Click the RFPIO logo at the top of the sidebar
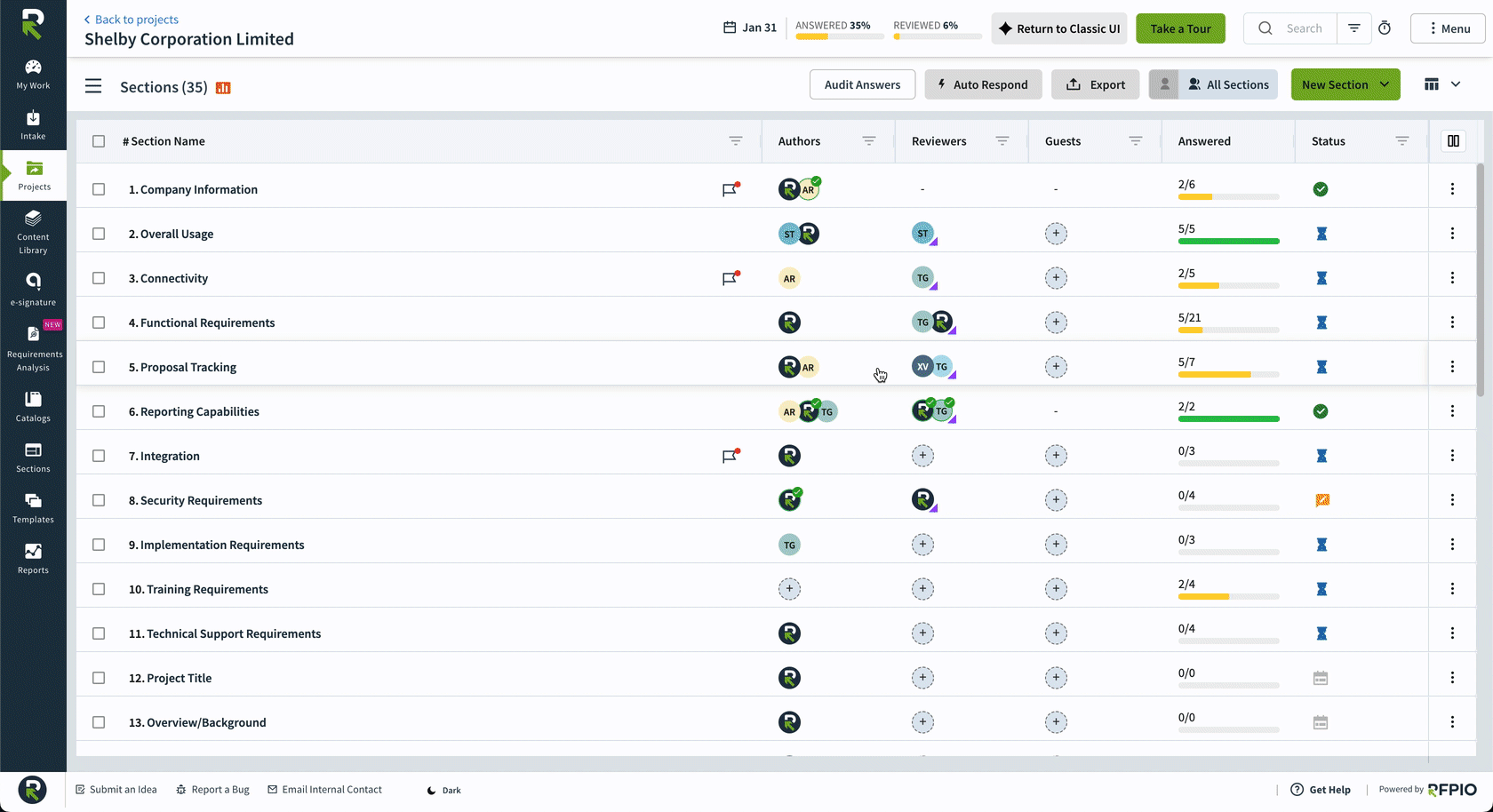The height and width of the screenshot is (812, 1493). pyautogui.click(x=33, y=24)
